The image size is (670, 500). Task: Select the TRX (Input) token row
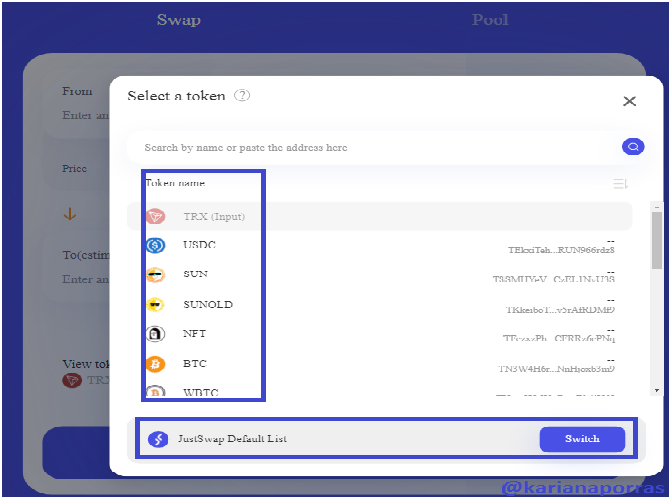(379, 216)
